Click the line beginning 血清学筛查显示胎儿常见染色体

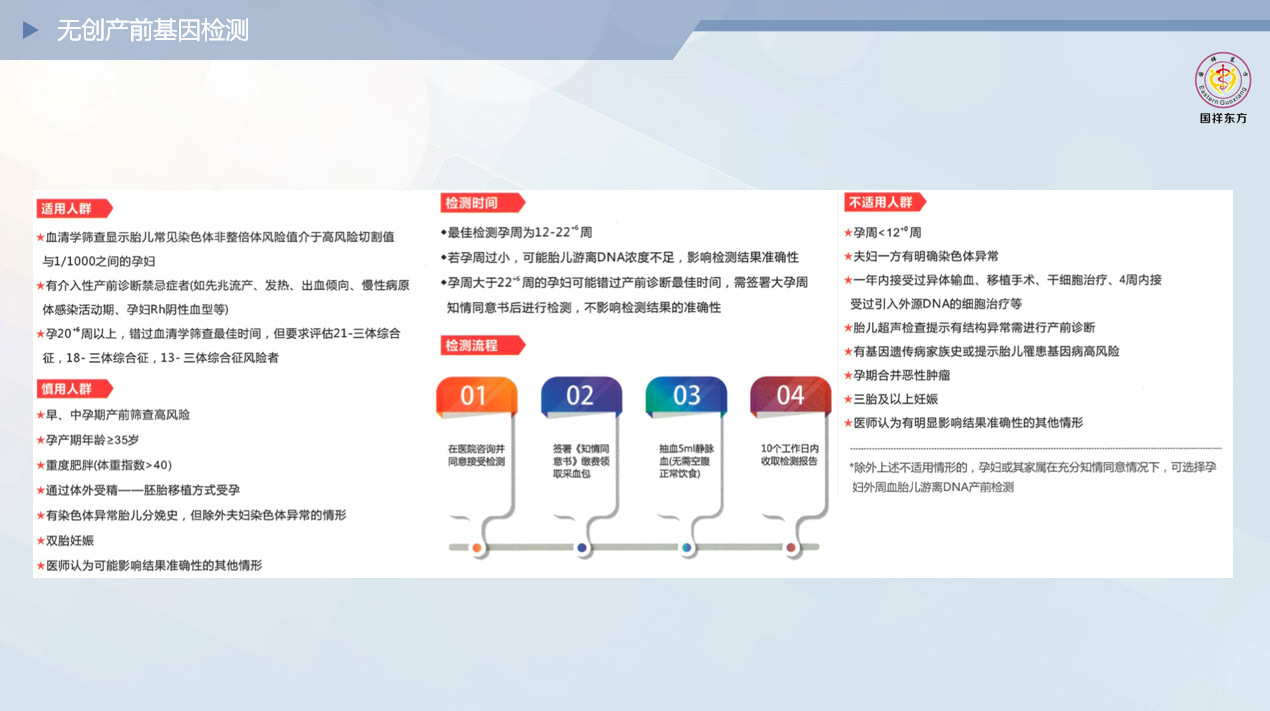click(215, 249)
